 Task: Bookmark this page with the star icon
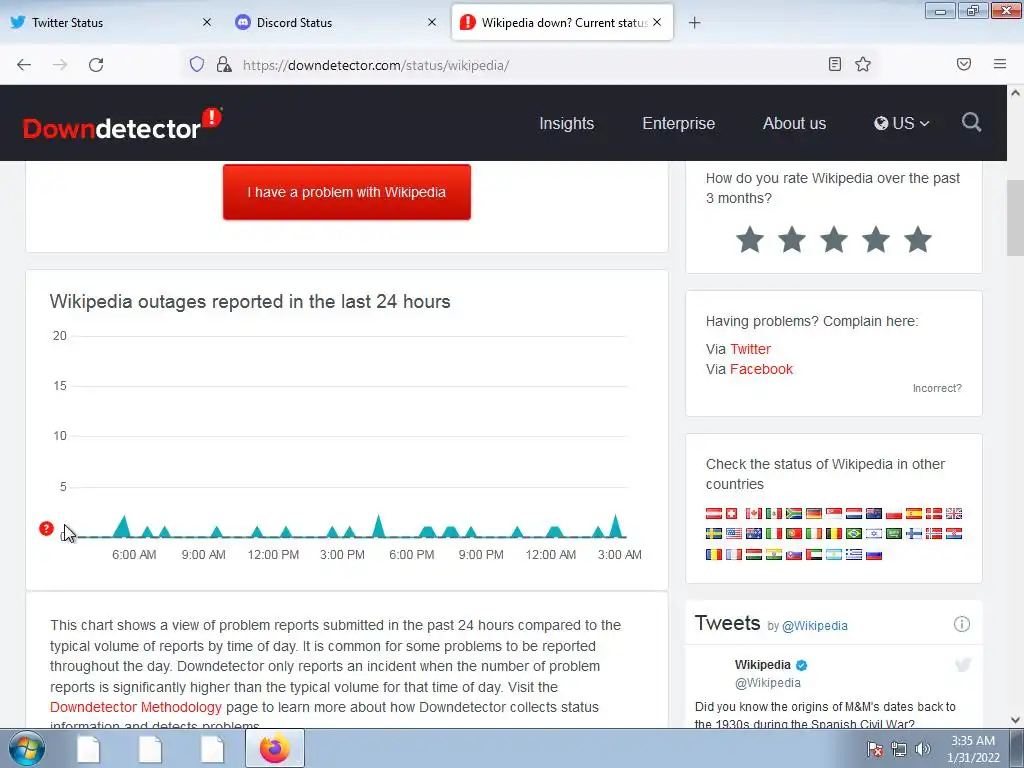[x=863, y=64]
